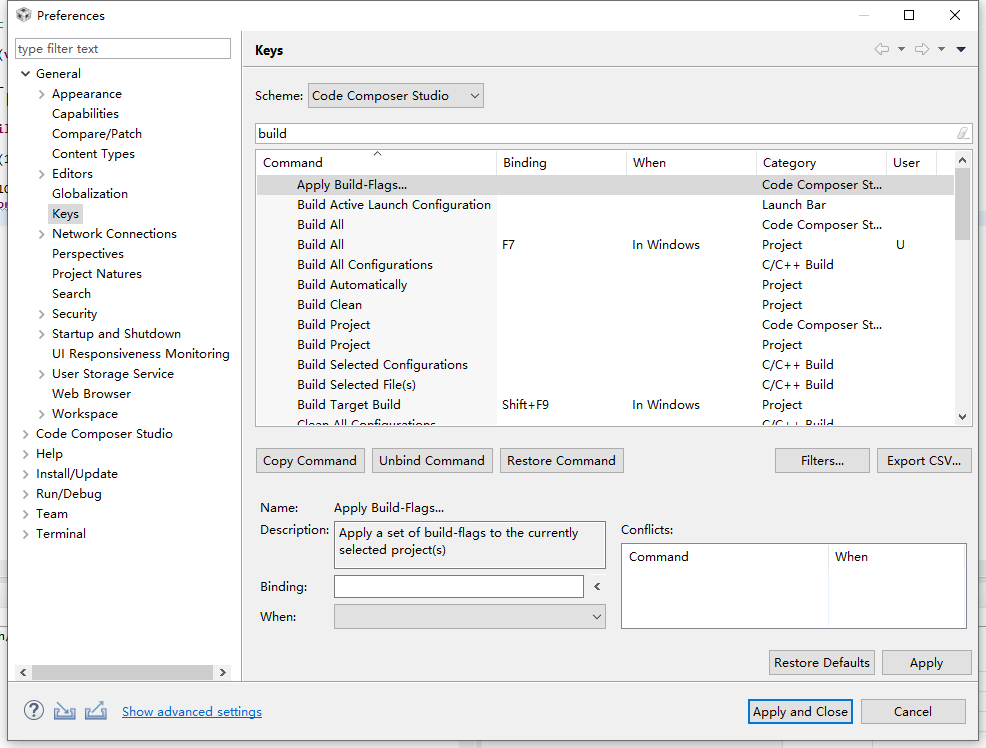Select Build Active Launch Configuration row
This screenshot has height=748, width=986.
pos(605,205)
